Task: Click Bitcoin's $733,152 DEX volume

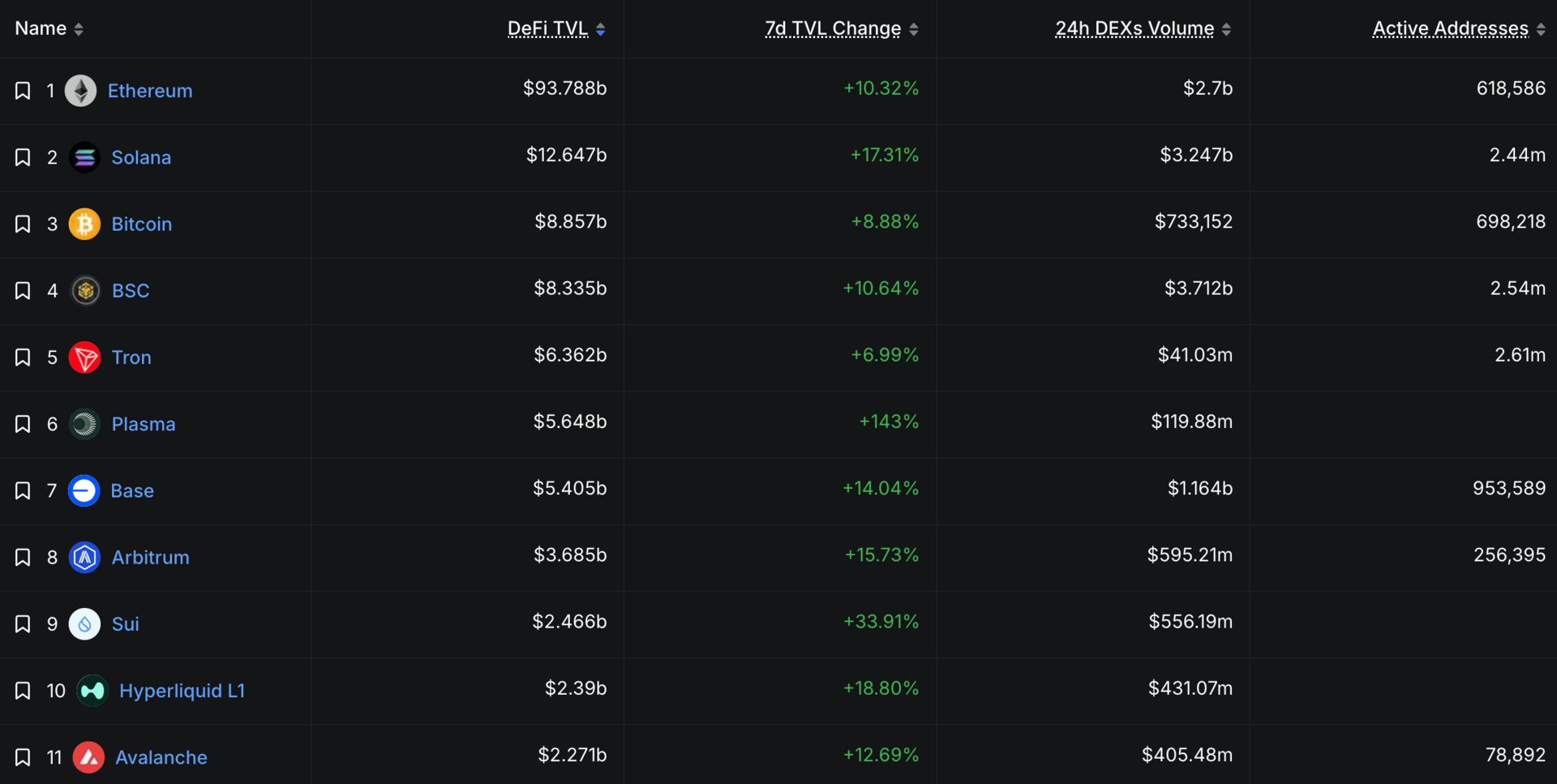Action: point(1194,221)
